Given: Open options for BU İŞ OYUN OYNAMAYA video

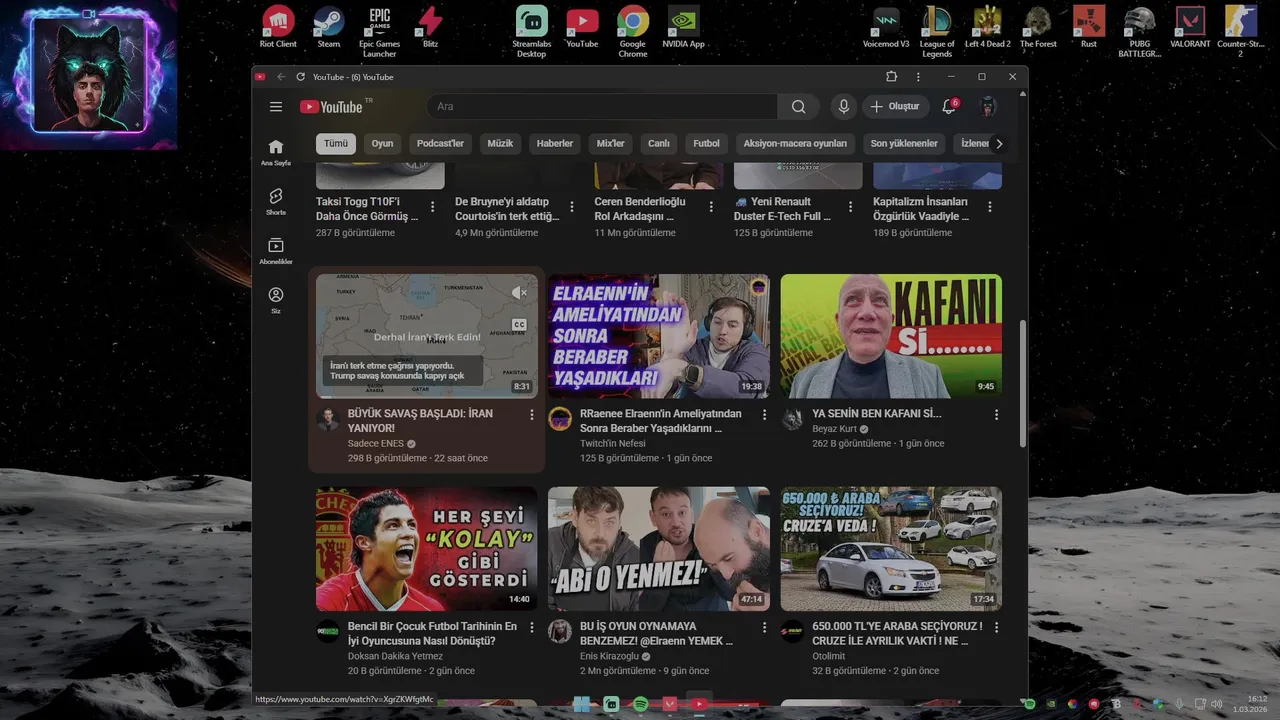Looking at the screenshot, I should pos(764,627).
